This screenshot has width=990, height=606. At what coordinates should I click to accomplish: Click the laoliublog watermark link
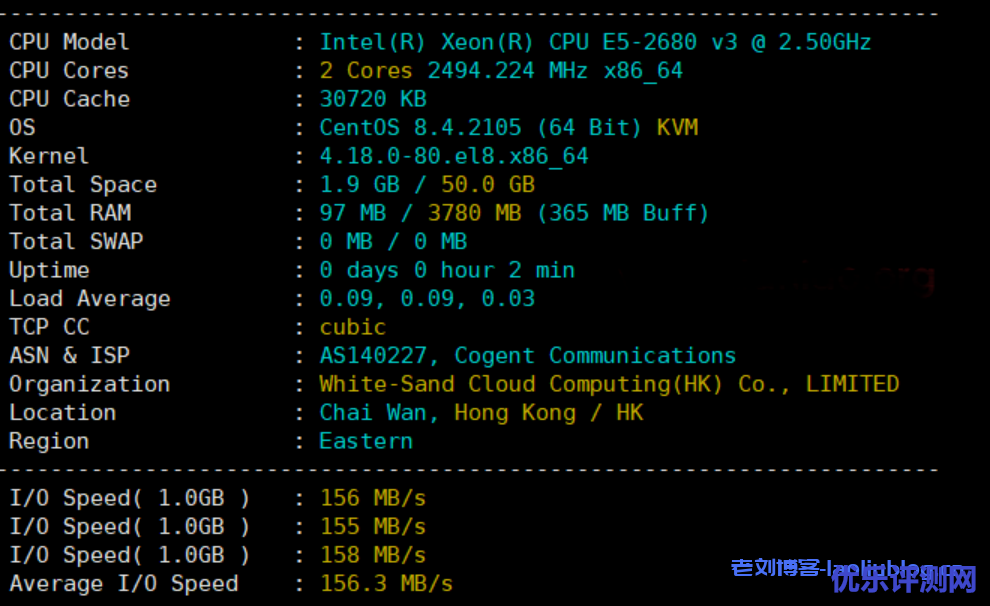(x=850, y=569)
